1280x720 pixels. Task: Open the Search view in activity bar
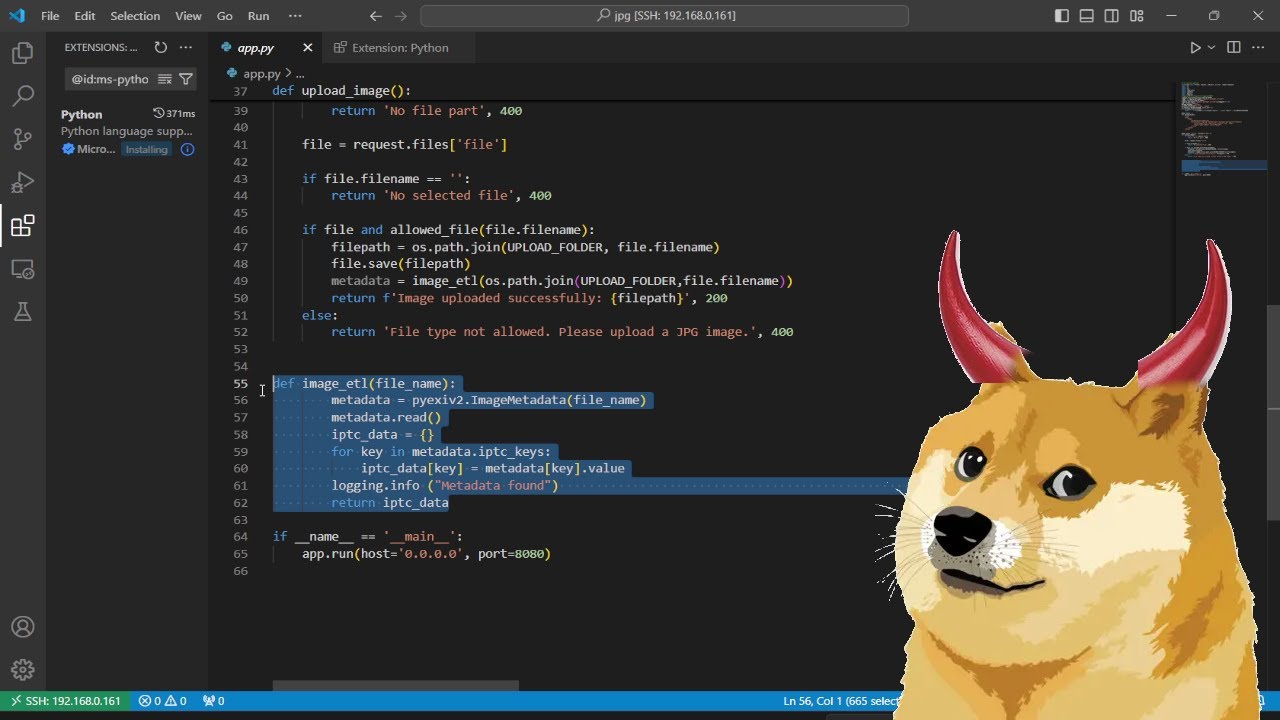click(22, 96)
